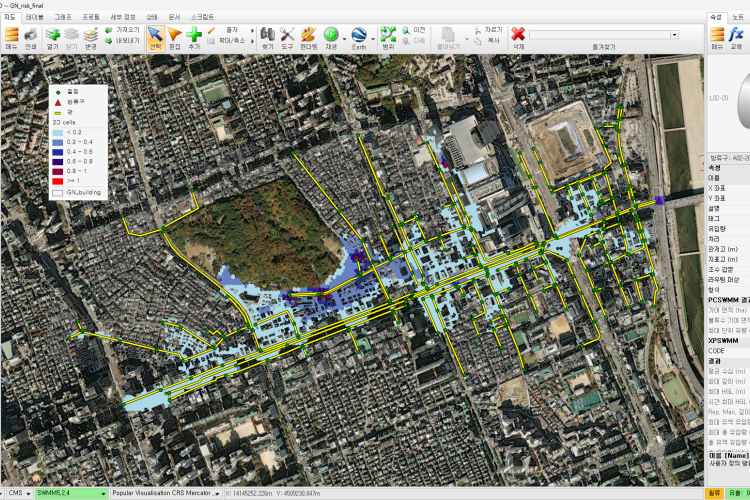Click the red X 삭제 icon
The width and height of the screenshot is (750, 500).
[518, 38]
